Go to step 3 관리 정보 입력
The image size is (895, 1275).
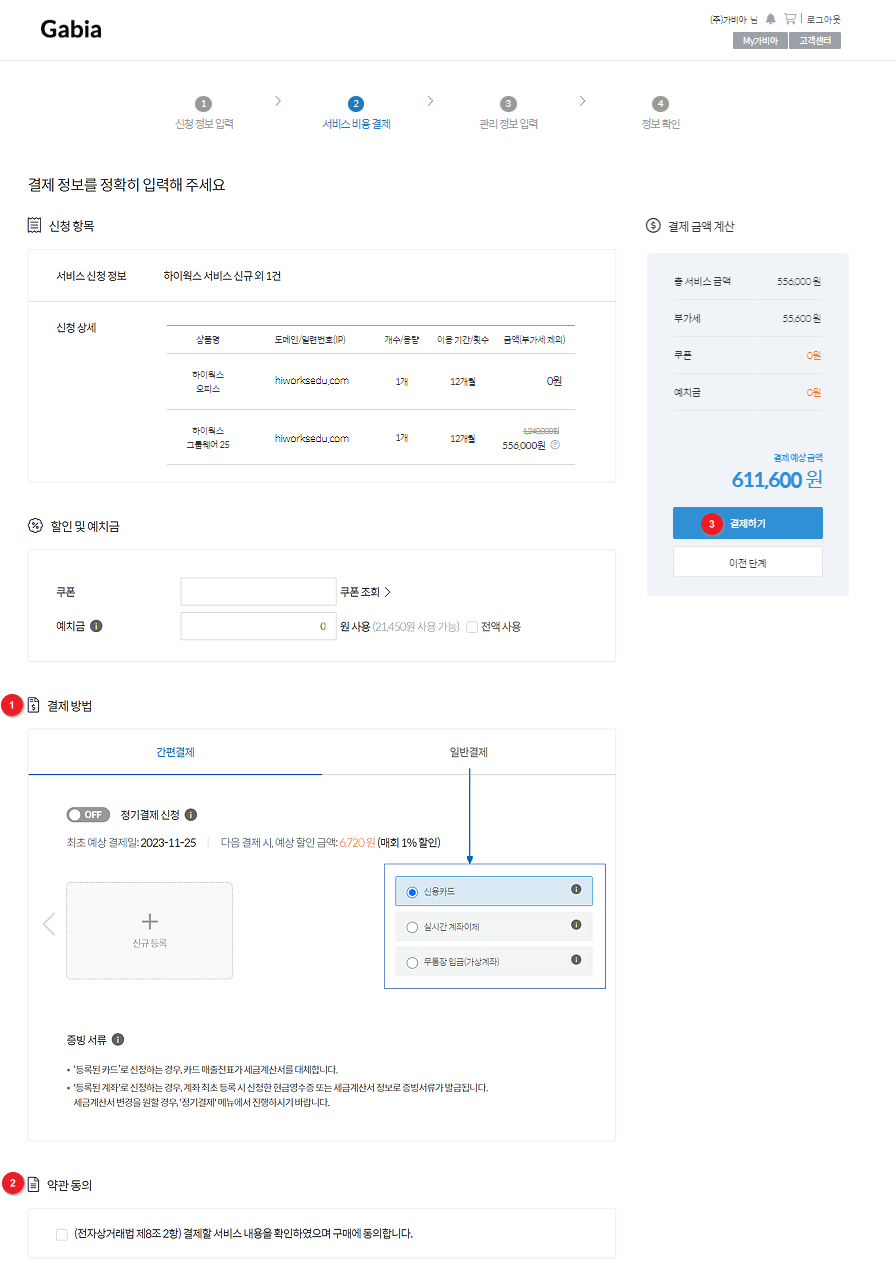click(508, 114)
